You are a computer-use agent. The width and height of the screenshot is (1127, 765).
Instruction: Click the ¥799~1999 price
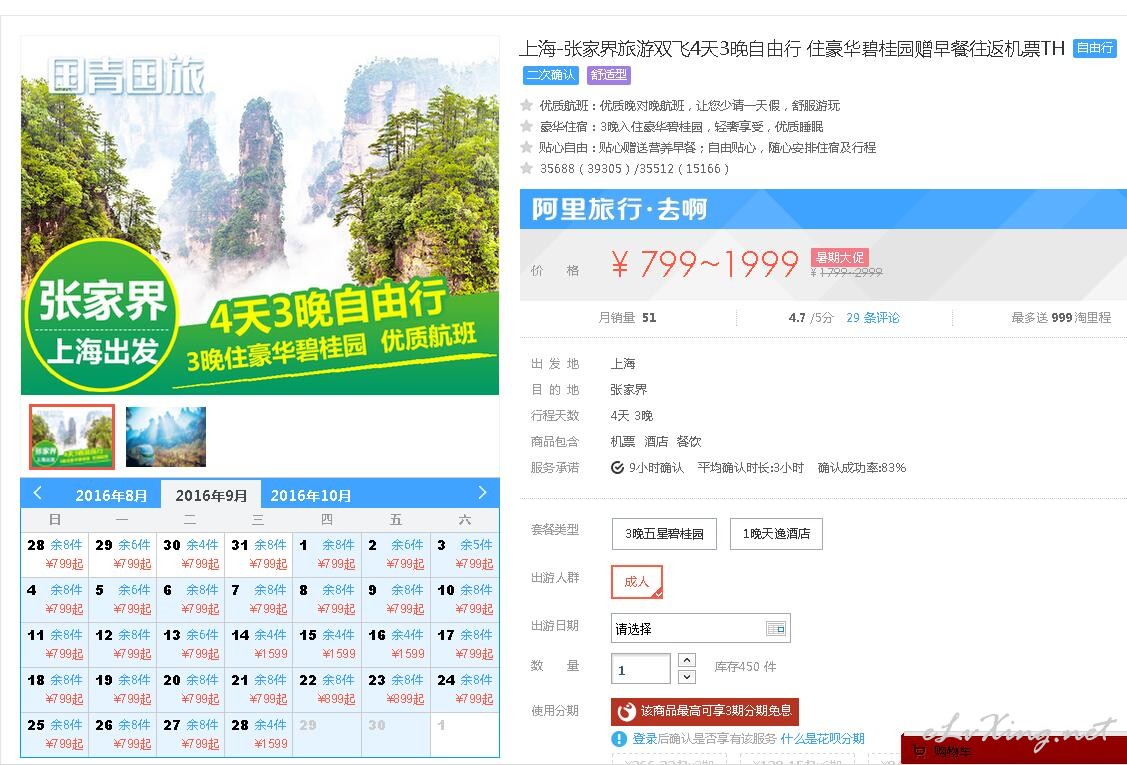pos(704,264)
